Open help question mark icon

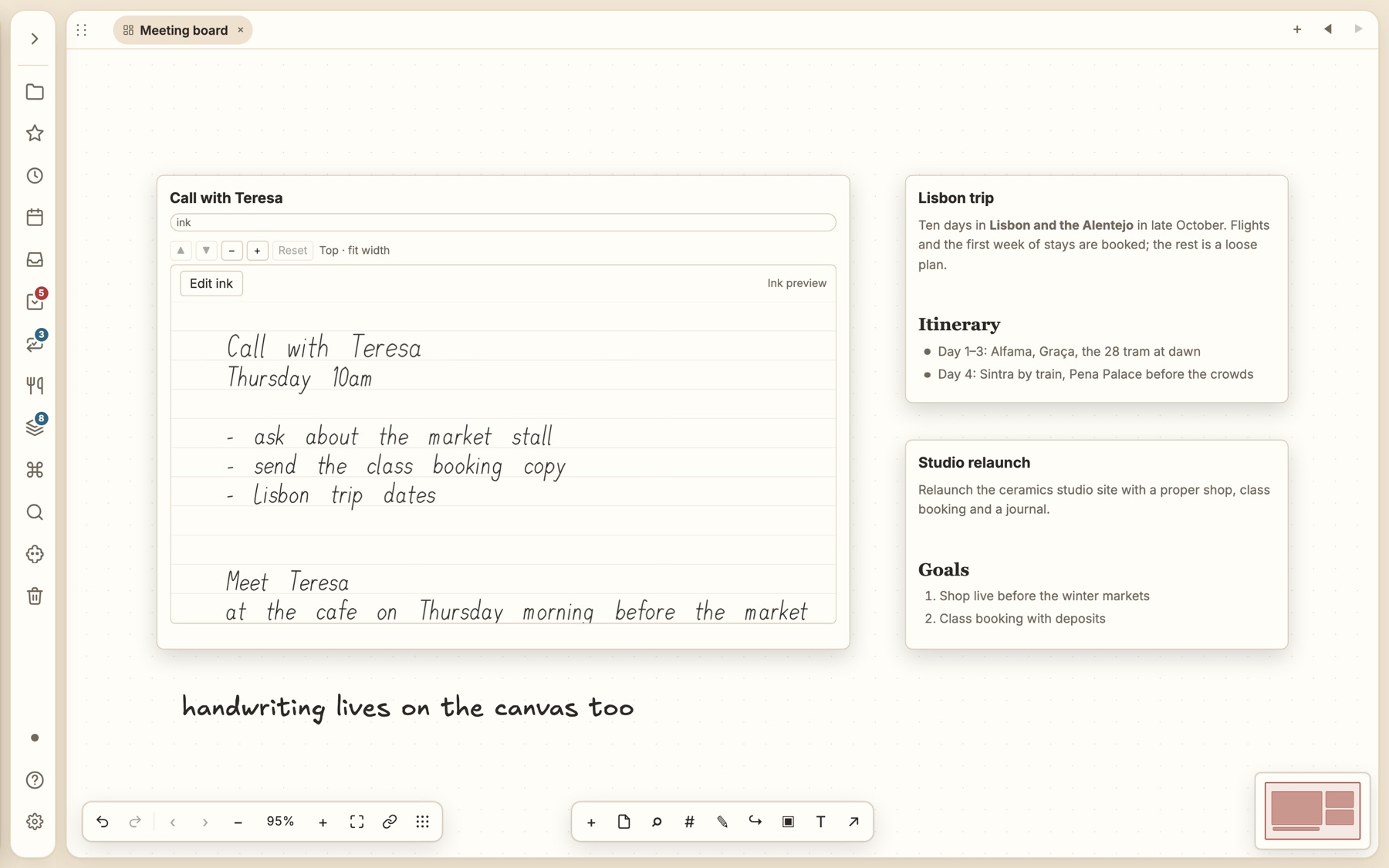pos(35,780)
